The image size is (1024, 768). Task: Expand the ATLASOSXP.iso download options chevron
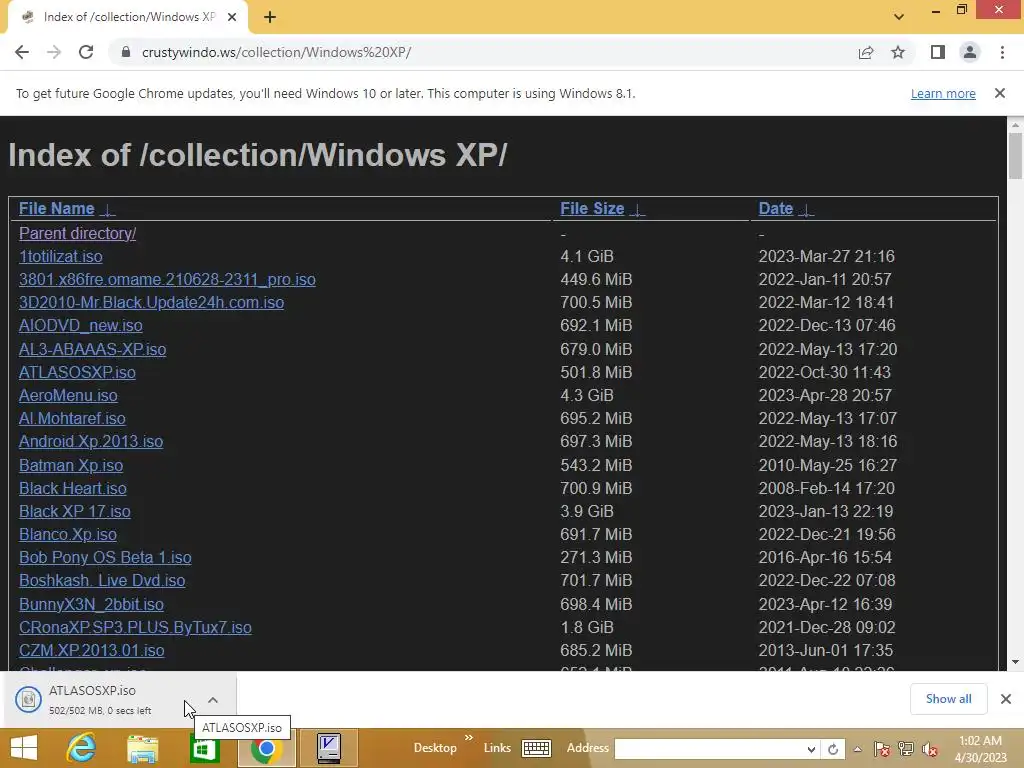(x=213, y=700)
